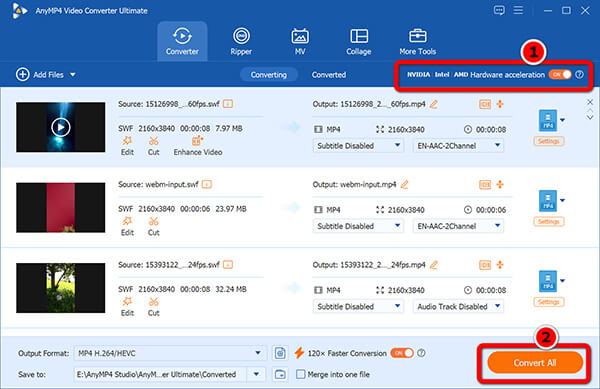
Task: Click Add Files button
Action: (40, 75)
